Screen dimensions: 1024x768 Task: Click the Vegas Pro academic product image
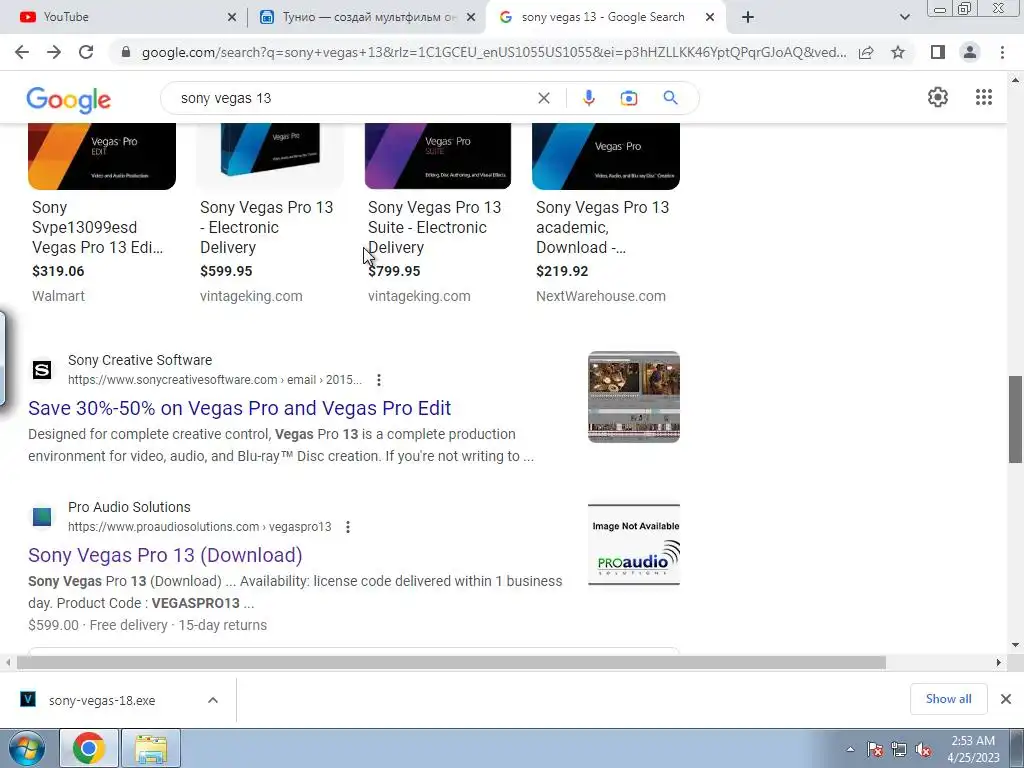point(606,156)
